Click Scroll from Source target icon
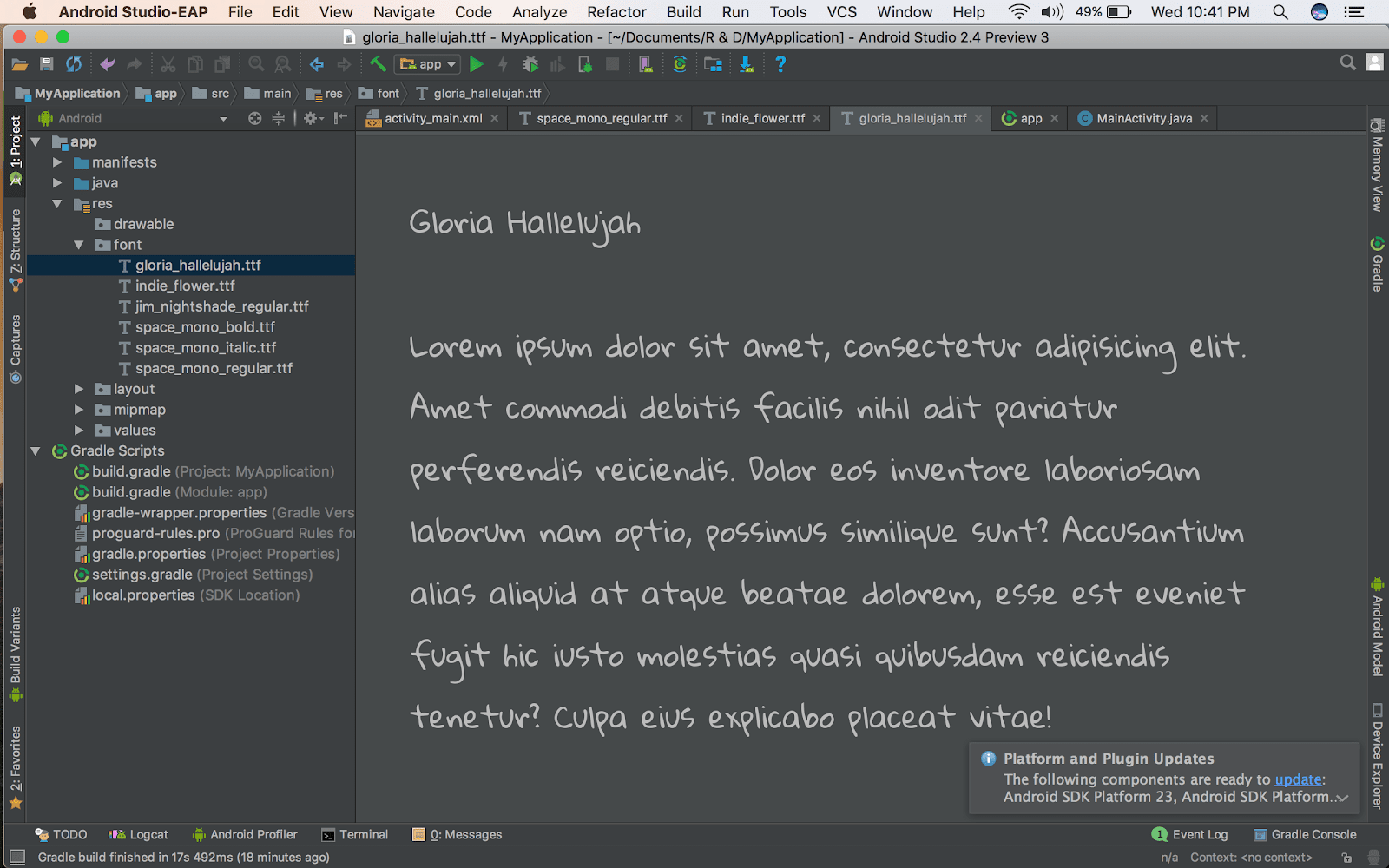This screenshot has width=1389, height=868. pos(254,118)
